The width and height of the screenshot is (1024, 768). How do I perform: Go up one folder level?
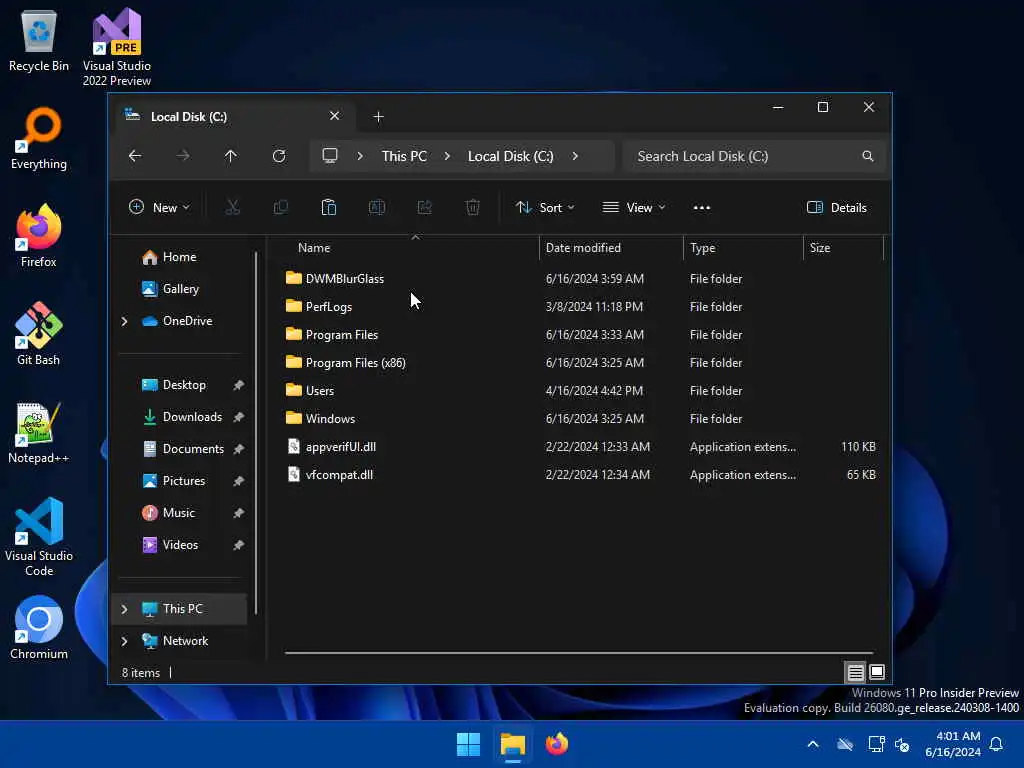(x=231, y=156)
